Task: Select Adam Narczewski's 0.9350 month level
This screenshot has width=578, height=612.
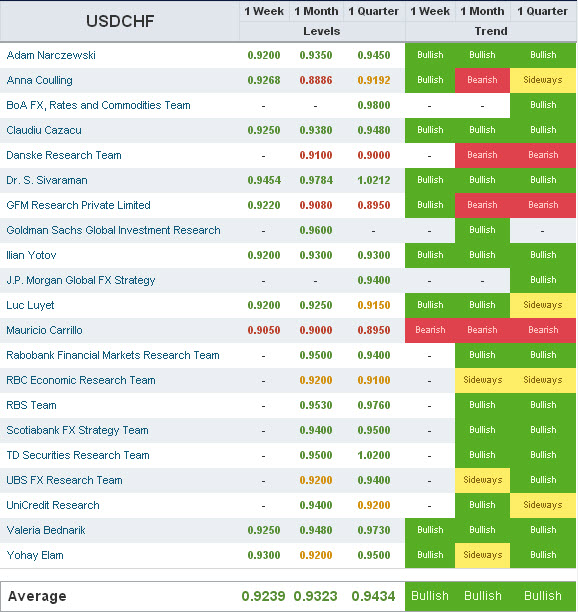Action: point(316,55)
